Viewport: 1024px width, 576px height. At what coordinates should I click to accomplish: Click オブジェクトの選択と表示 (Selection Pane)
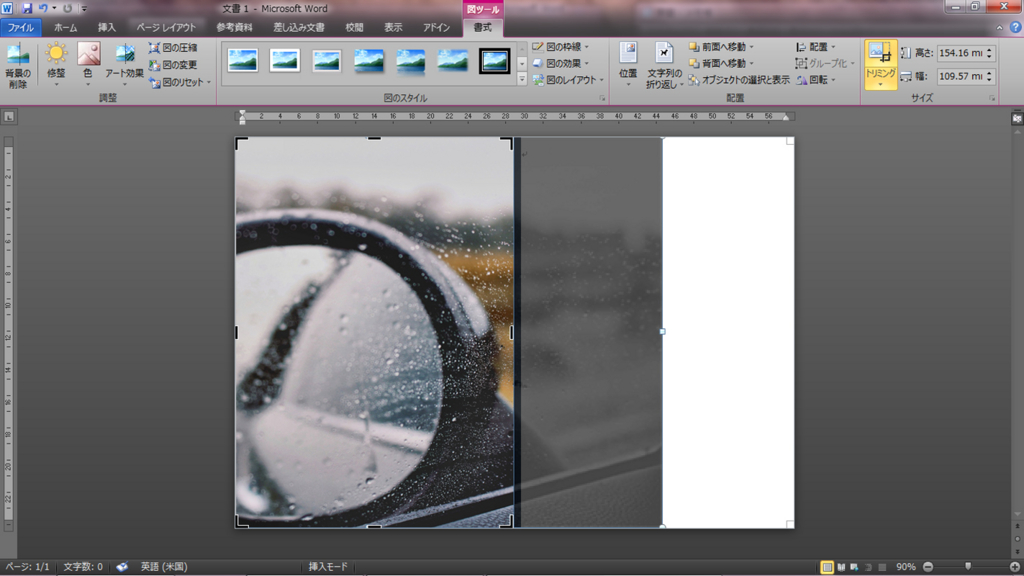(x=739, y=80)
